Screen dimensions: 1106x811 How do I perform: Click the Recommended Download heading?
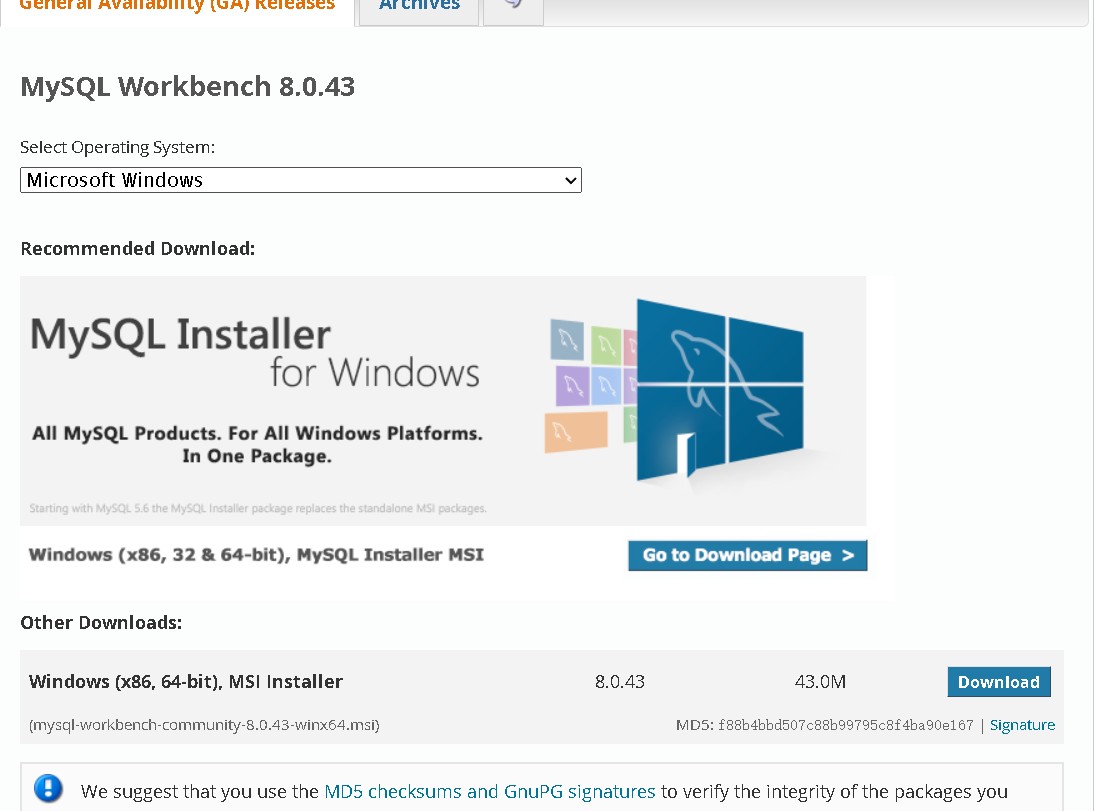138,249
